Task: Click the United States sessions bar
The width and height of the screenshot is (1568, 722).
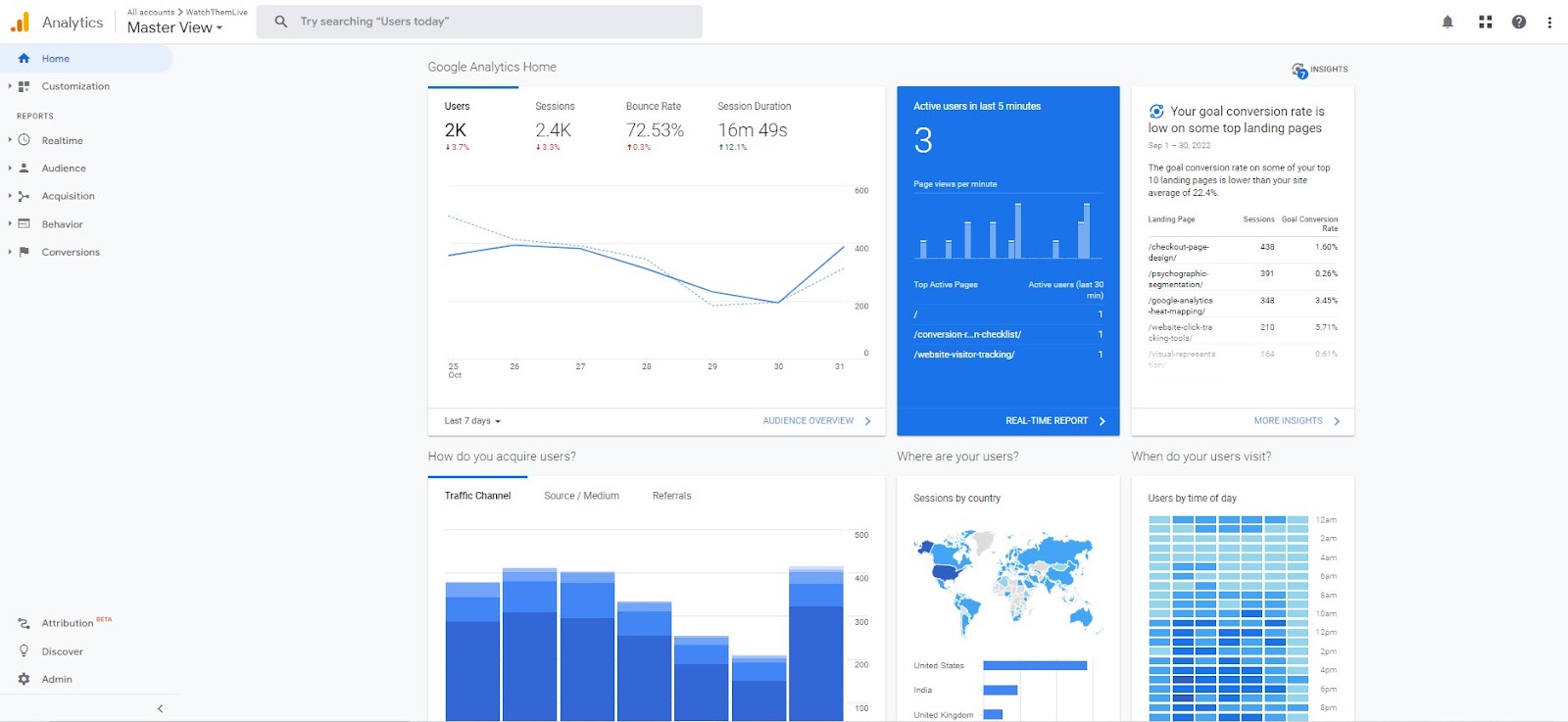Action: pos(1035,666)
